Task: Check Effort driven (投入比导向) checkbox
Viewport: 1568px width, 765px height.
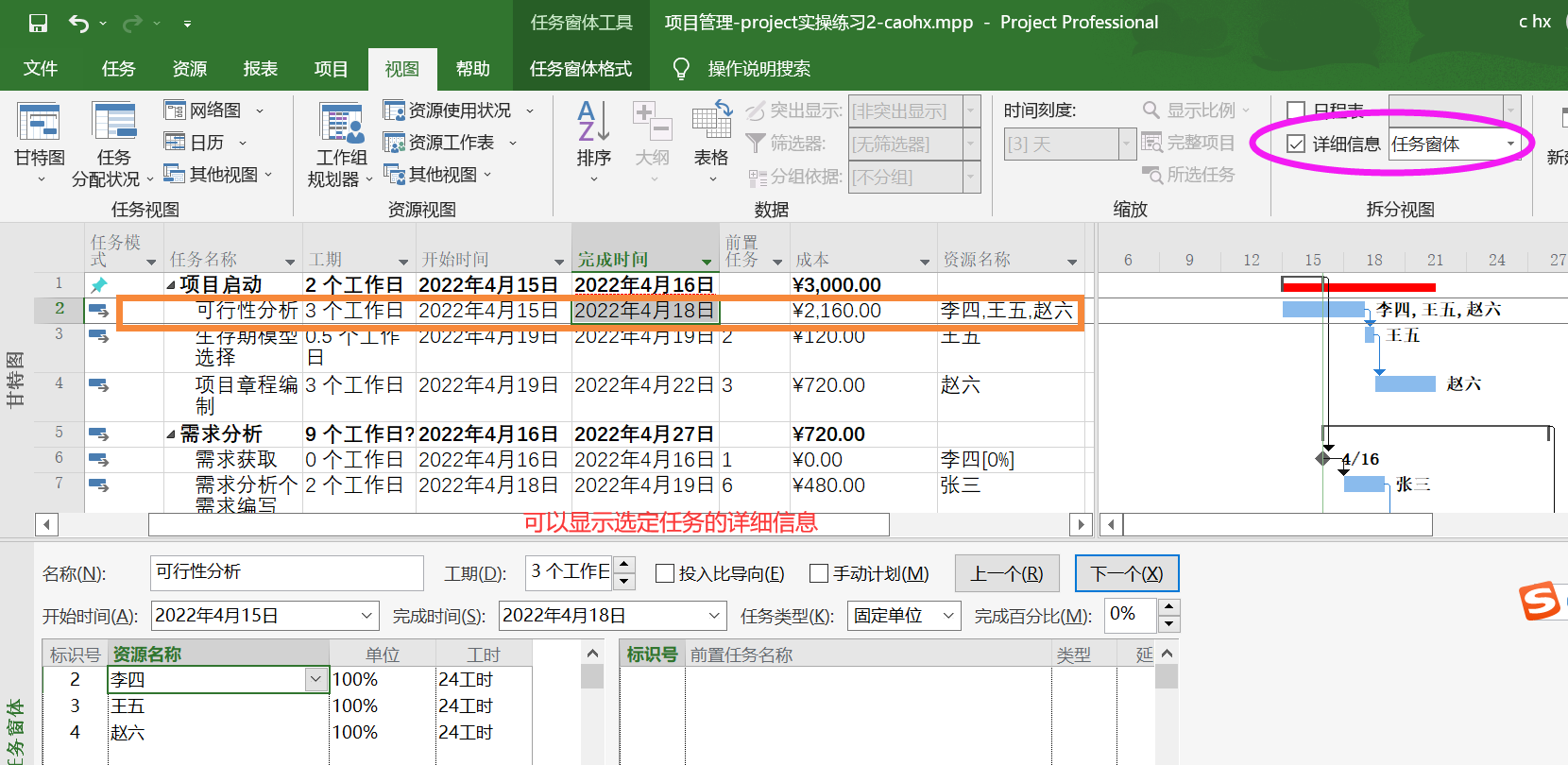Action: point(665,573)
